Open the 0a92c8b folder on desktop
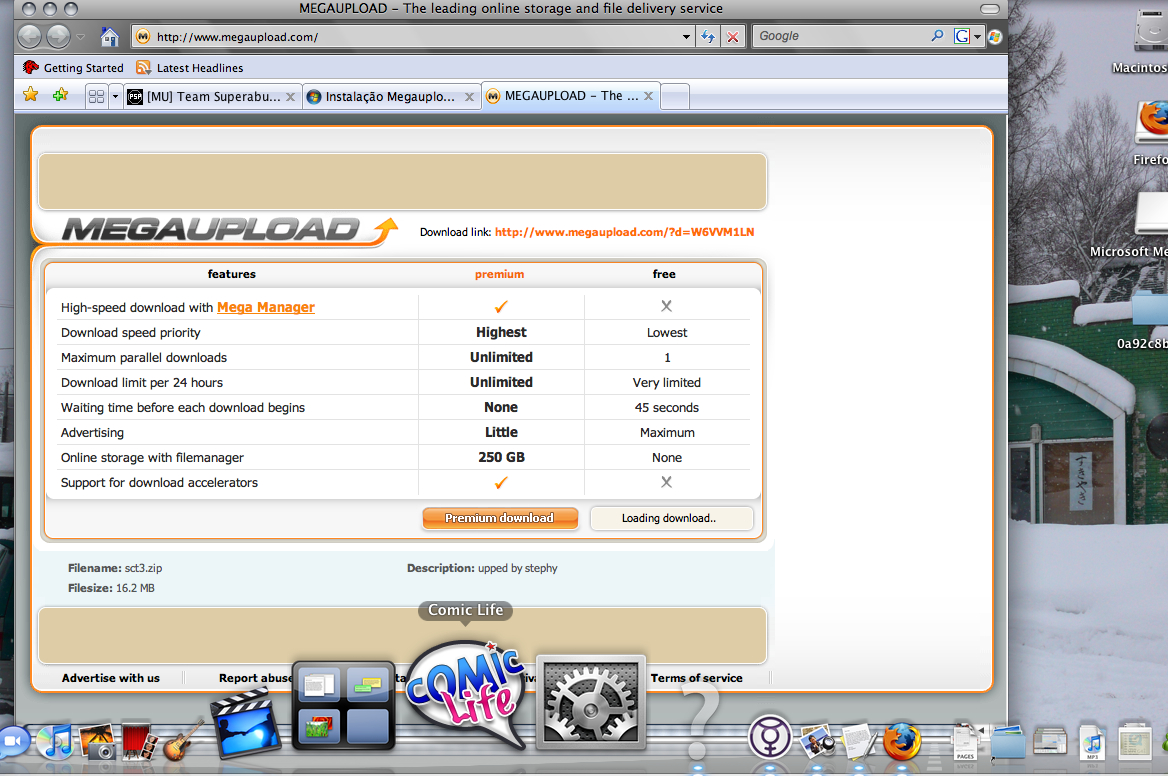 (1149, 311)
